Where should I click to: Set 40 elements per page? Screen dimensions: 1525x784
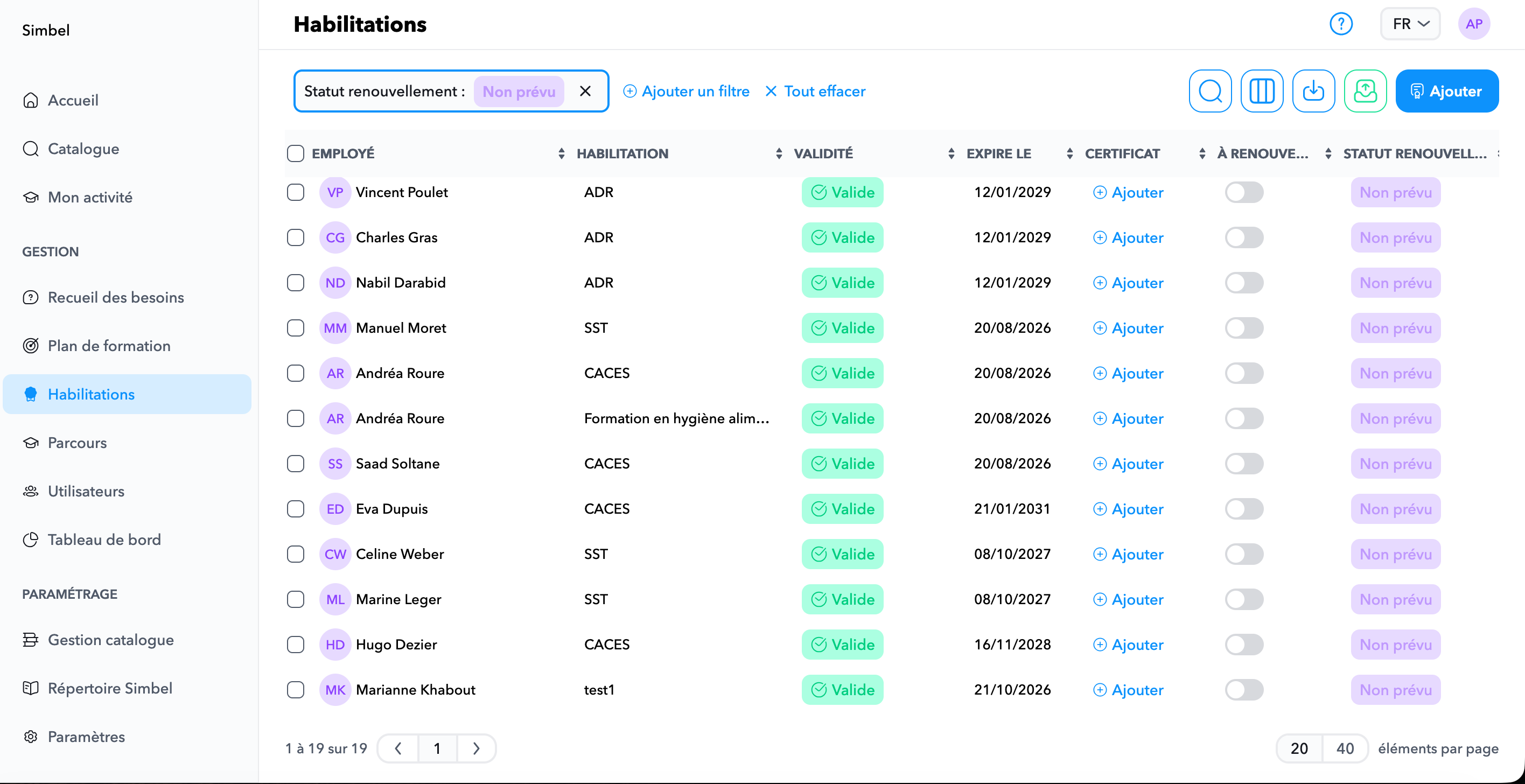click(1345, 748)
